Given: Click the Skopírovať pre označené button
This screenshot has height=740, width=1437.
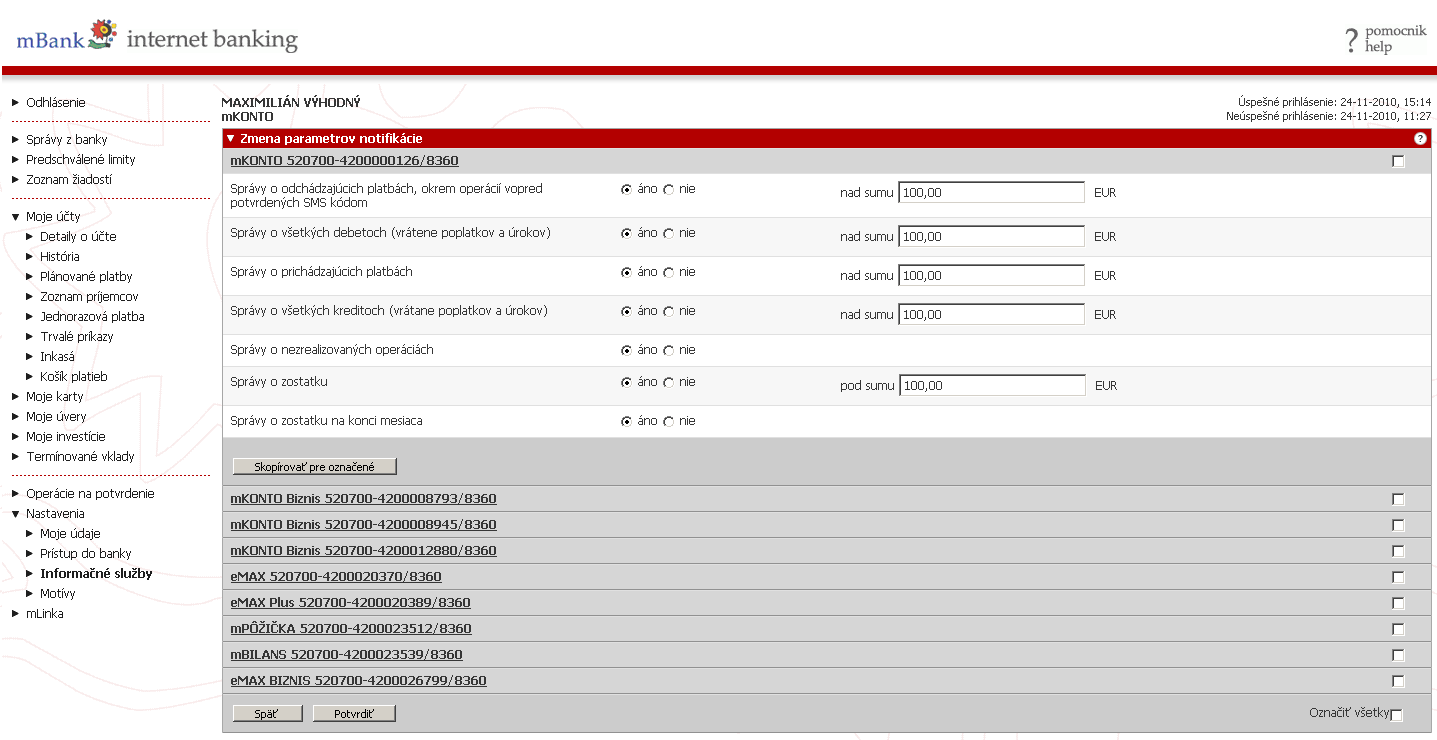Looking at the screenshot, I should tap(315, 467).
